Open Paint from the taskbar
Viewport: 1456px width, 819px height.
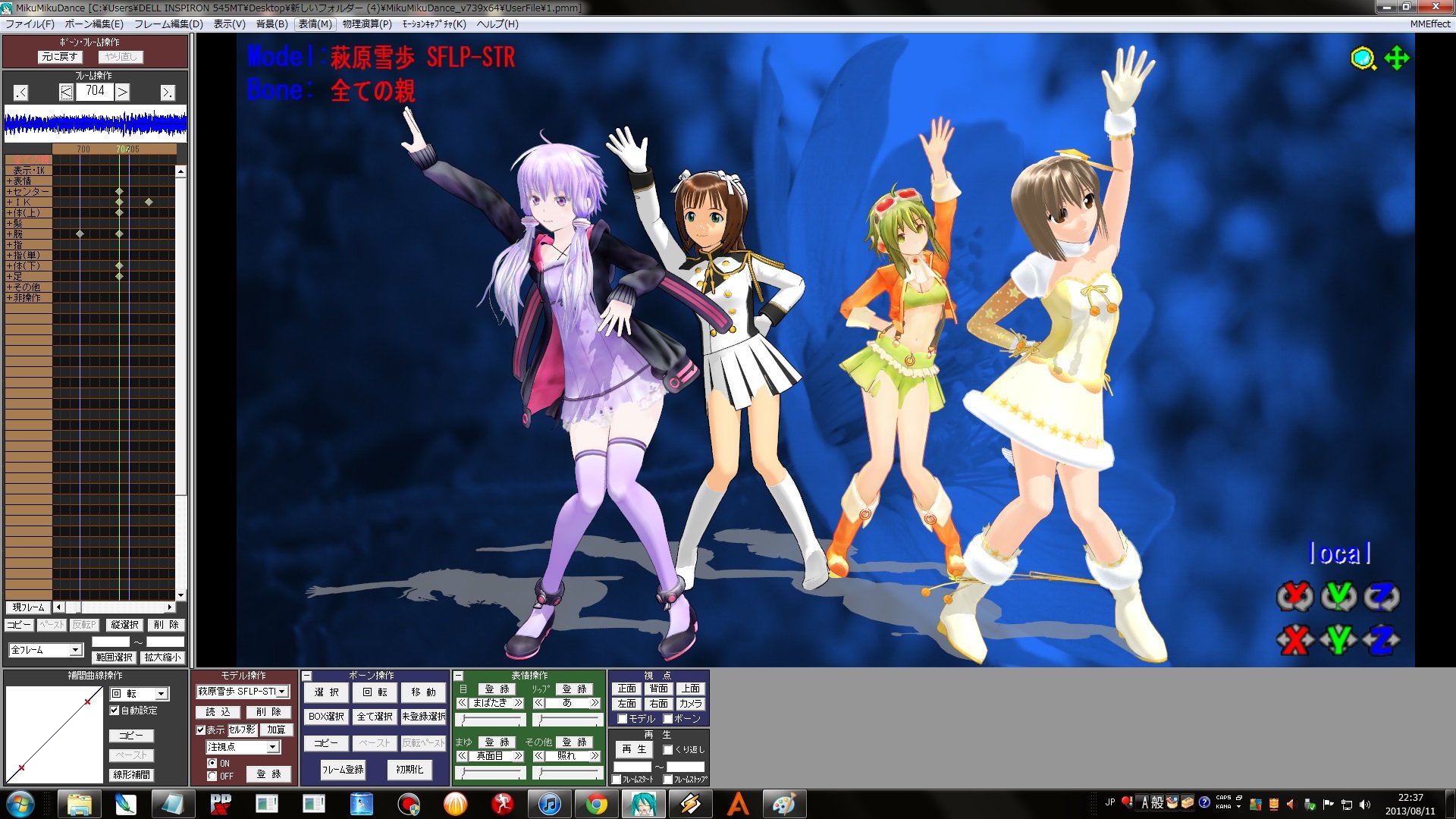784,804
